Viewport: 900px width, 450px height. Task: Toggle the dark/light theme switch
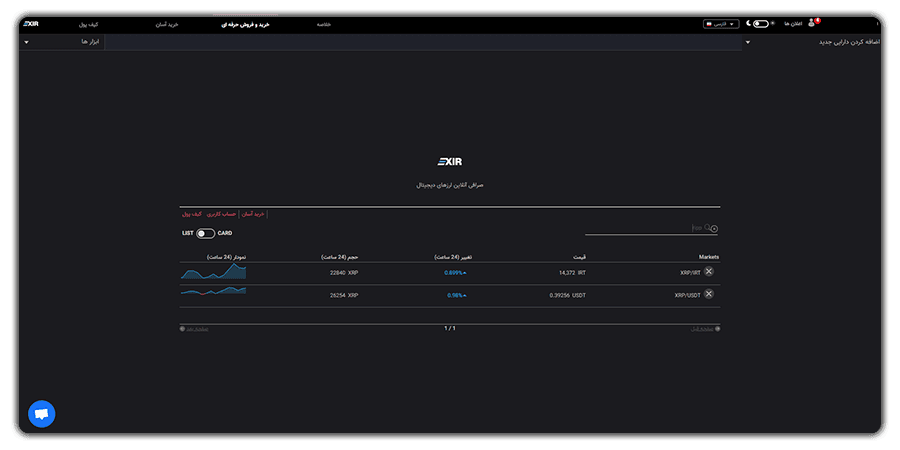point(761,24)
